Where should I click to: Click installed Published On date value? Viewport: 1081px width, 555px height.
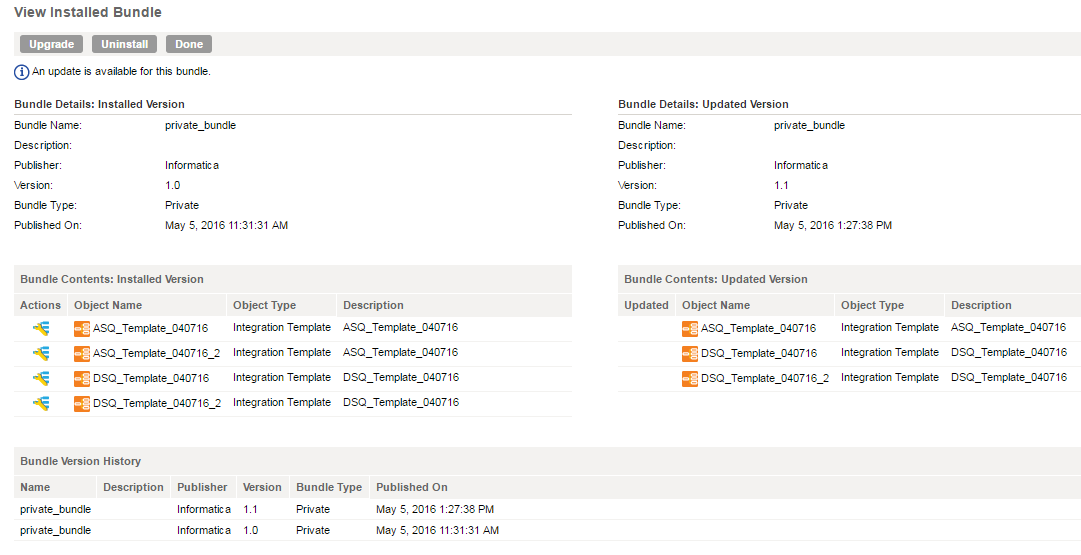[x=227, y=225]
